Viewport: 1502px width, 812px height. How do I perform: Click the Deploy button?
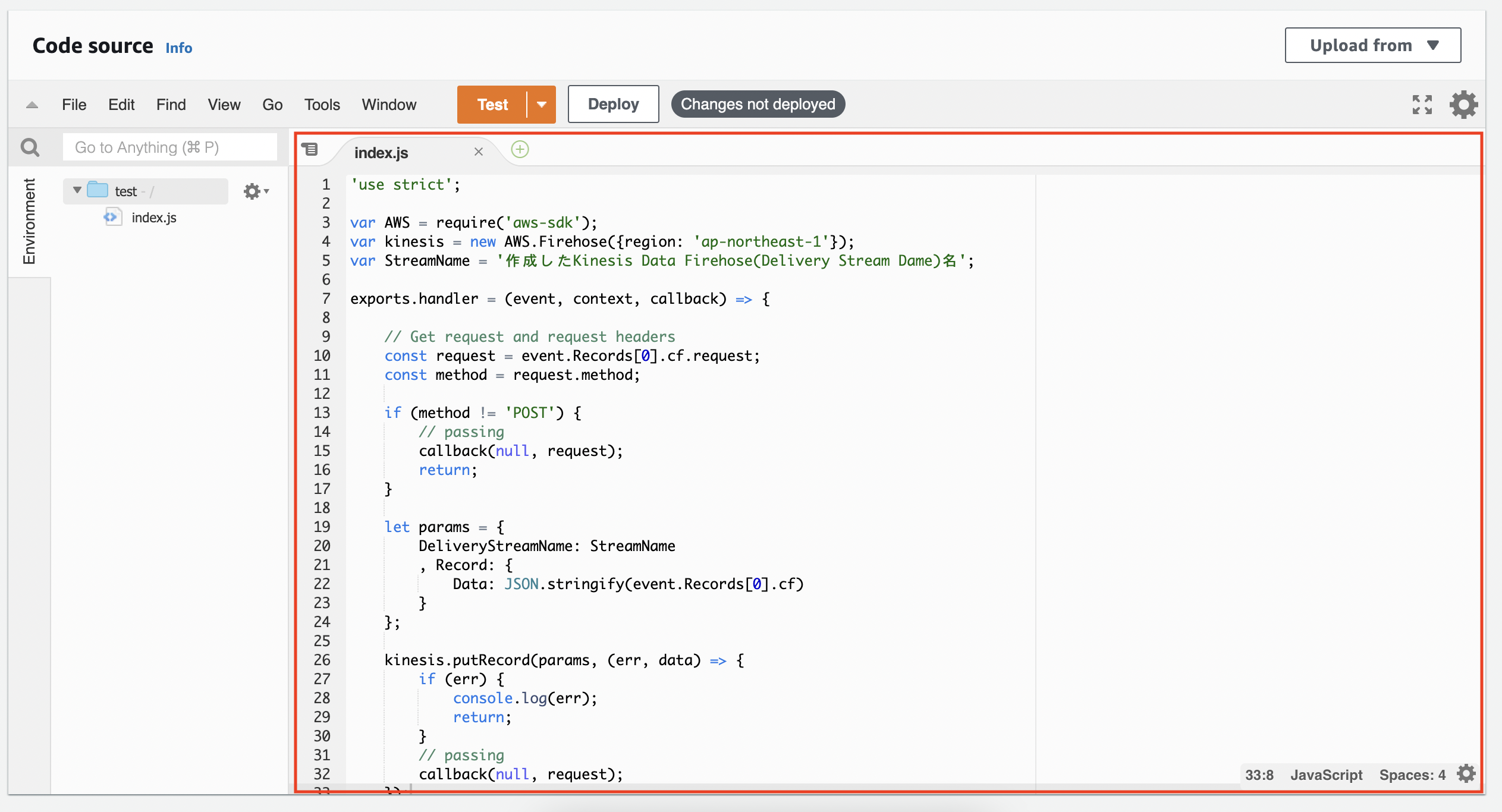[x=613, y=104]
